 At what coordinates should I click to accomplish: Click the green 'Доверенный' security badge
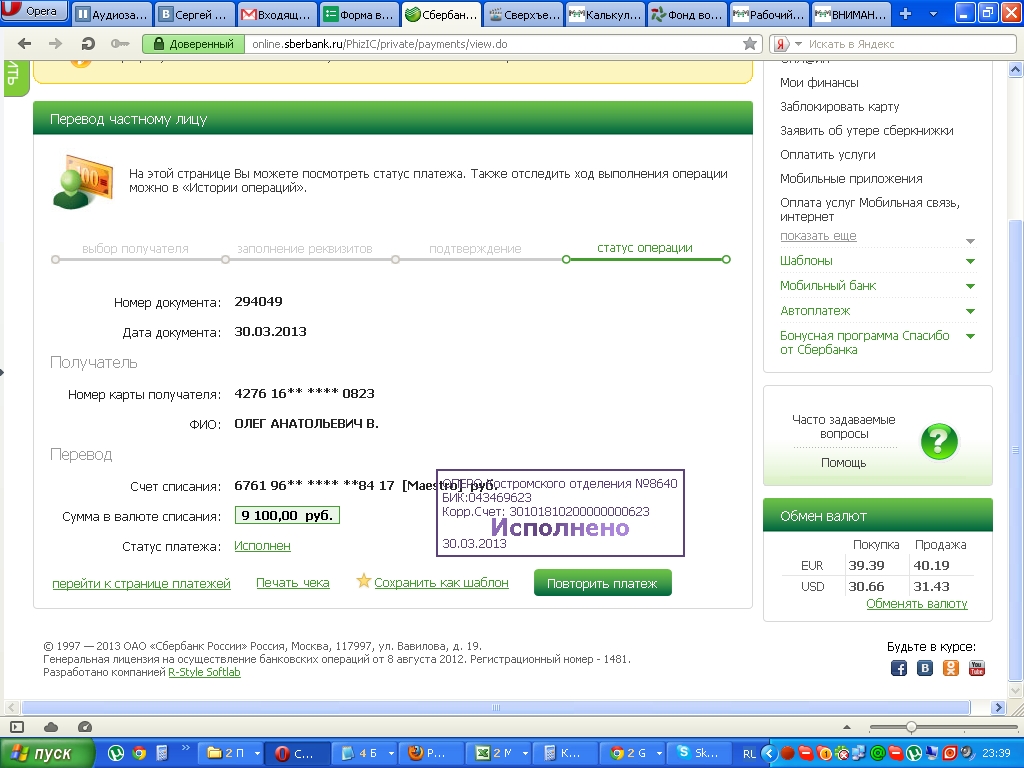[193, 44]
